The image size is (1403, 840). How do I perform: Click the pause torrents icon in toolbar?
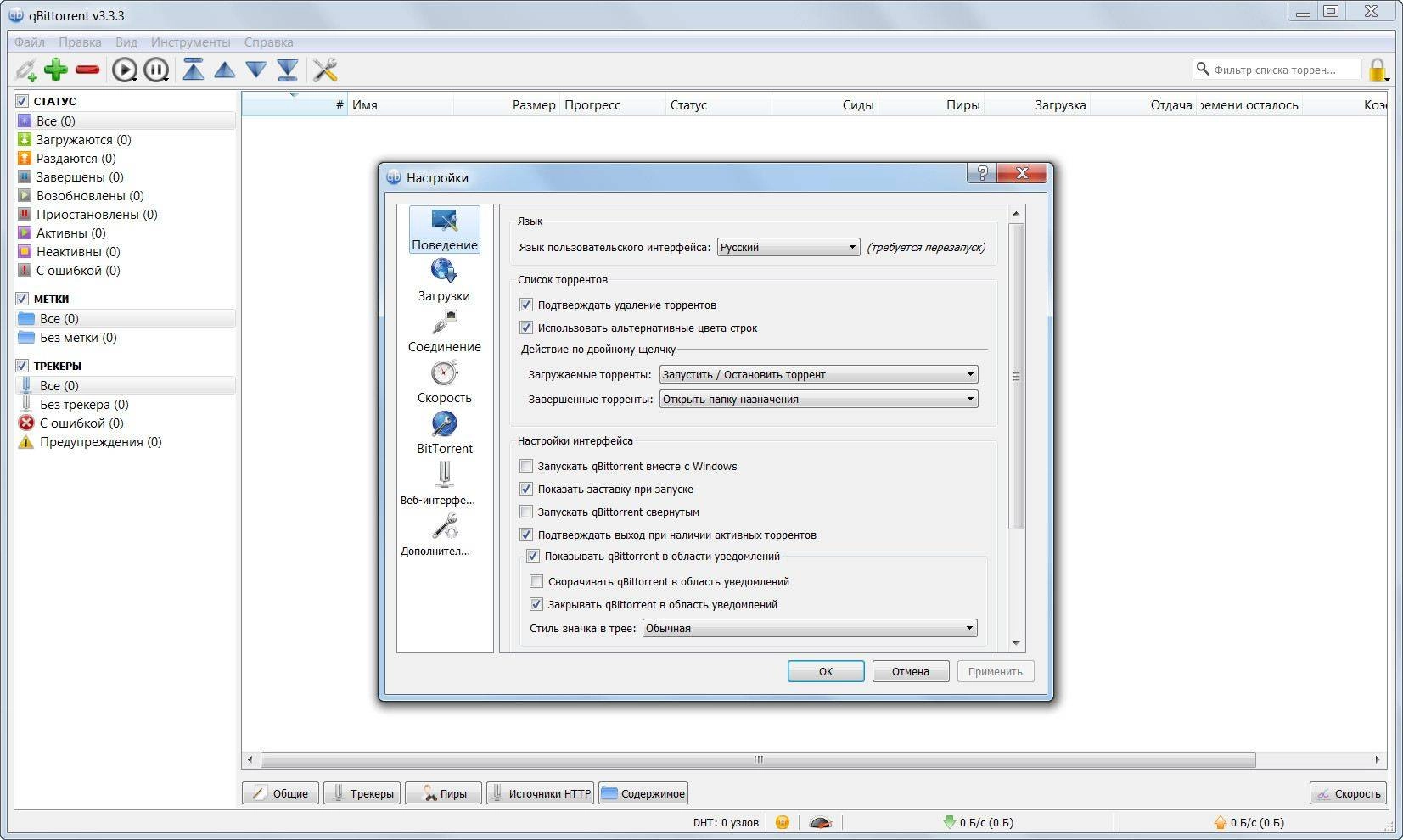pos(156,70)
